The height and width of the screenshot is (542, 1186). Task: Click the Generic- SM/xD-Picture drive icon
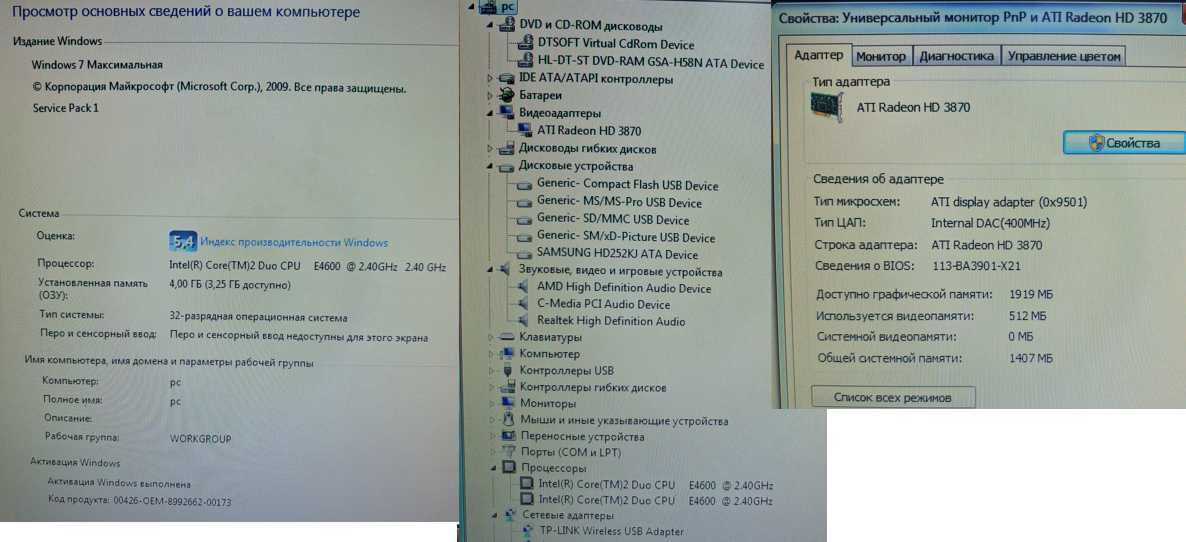pyautogui.click(x=524, y=237)
